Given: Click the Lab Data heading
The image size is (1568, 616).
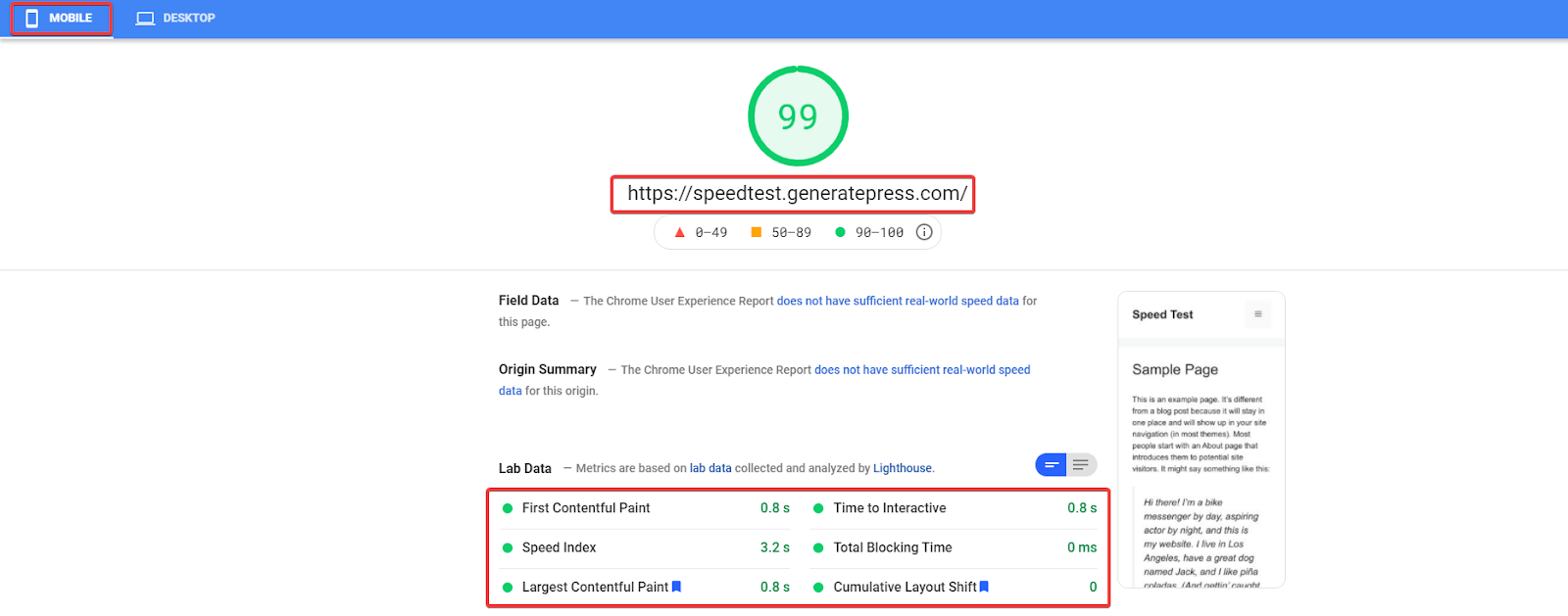Looking at the screenshot, I should 524,468.
